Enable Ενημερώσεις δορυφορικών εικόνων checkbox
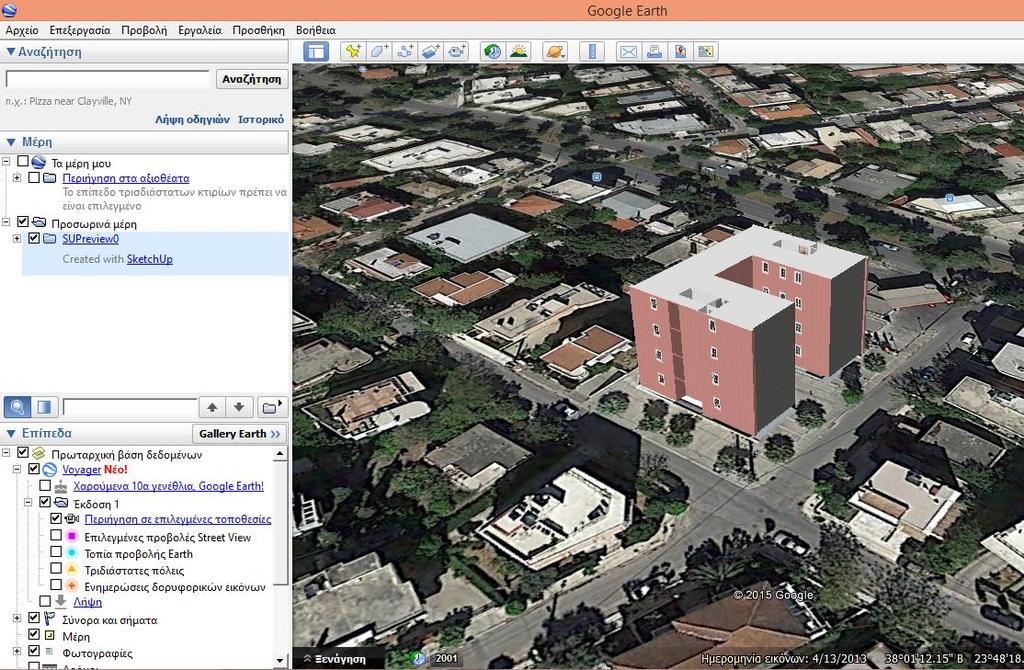Image resolution: width=1024 pixels, height=670 pixels. click(56, 585)
